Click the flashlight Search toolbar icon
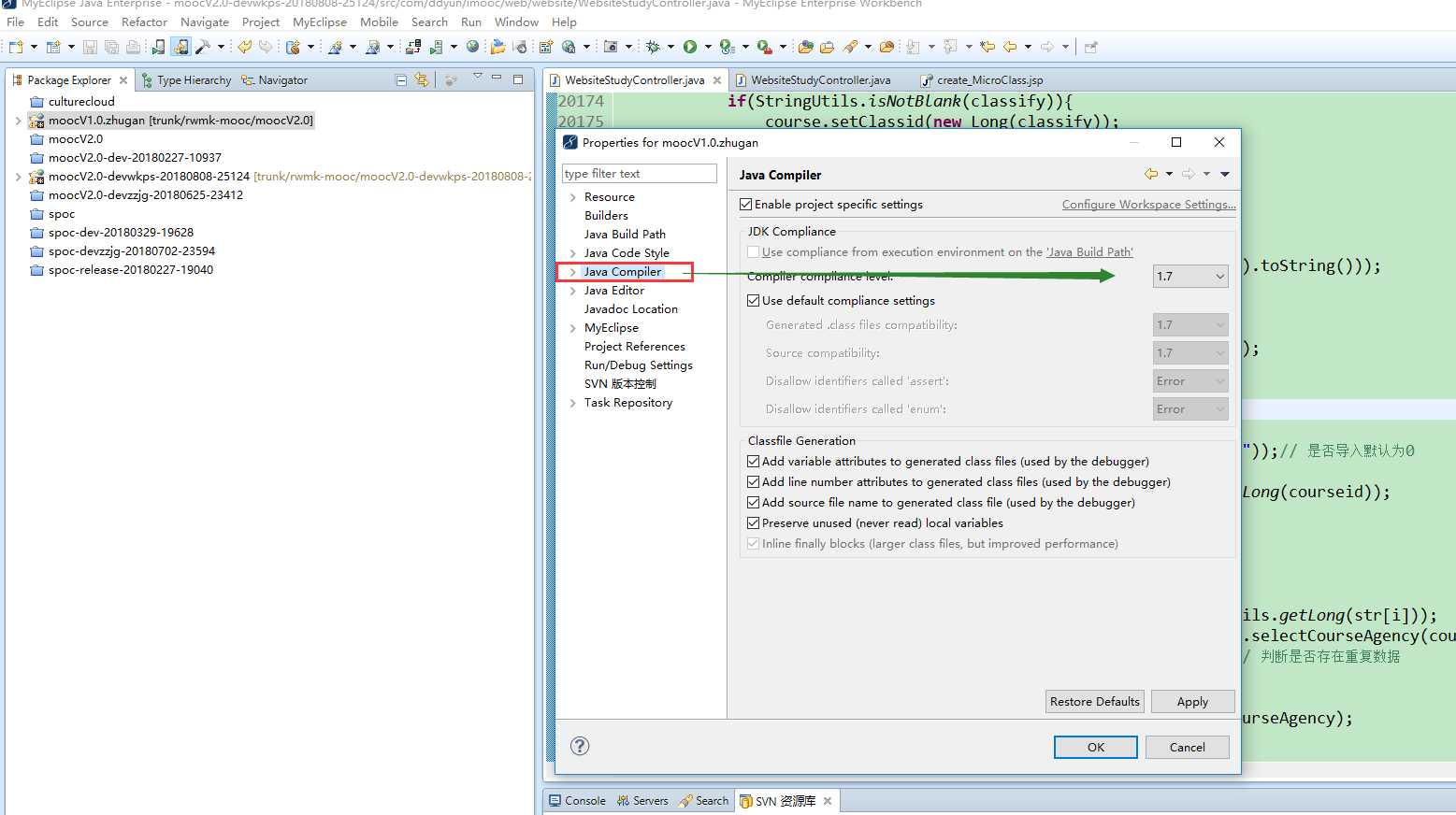Screen dimensions: 1456x815 850,47
